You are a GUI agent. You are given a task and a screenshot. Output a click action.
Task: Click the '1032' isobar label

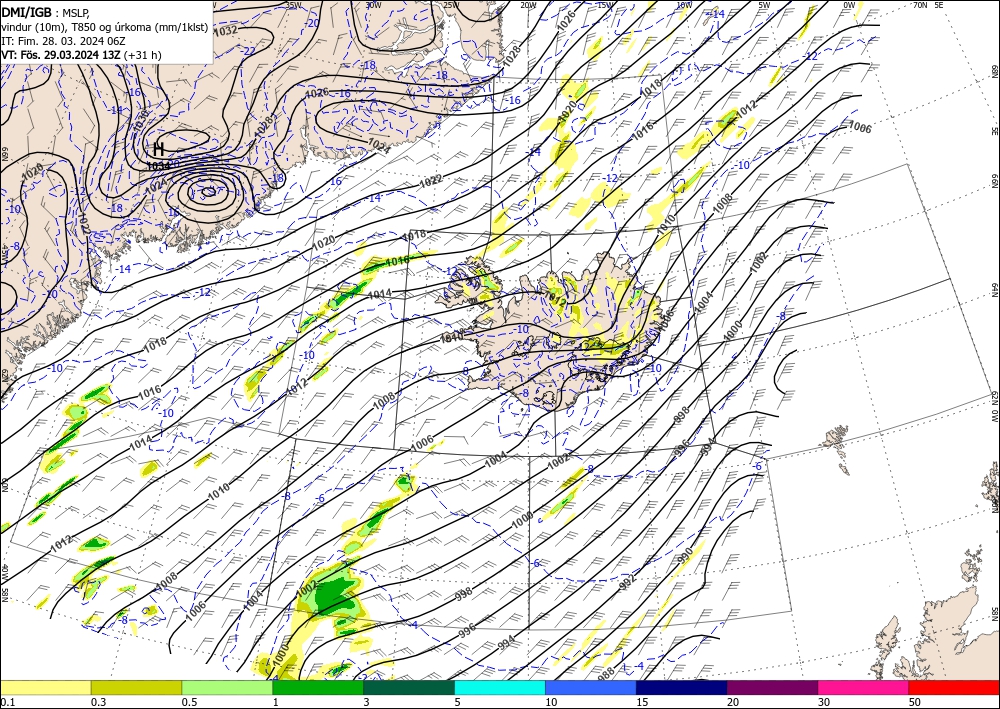(226, 30)
